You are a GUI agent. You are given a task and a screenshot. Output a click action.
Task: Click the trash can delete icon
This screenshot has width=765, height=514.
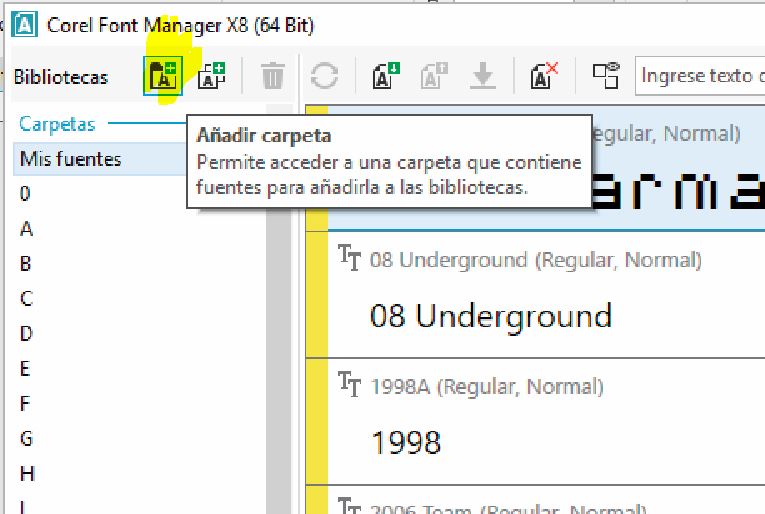click(x=272, y=76)
